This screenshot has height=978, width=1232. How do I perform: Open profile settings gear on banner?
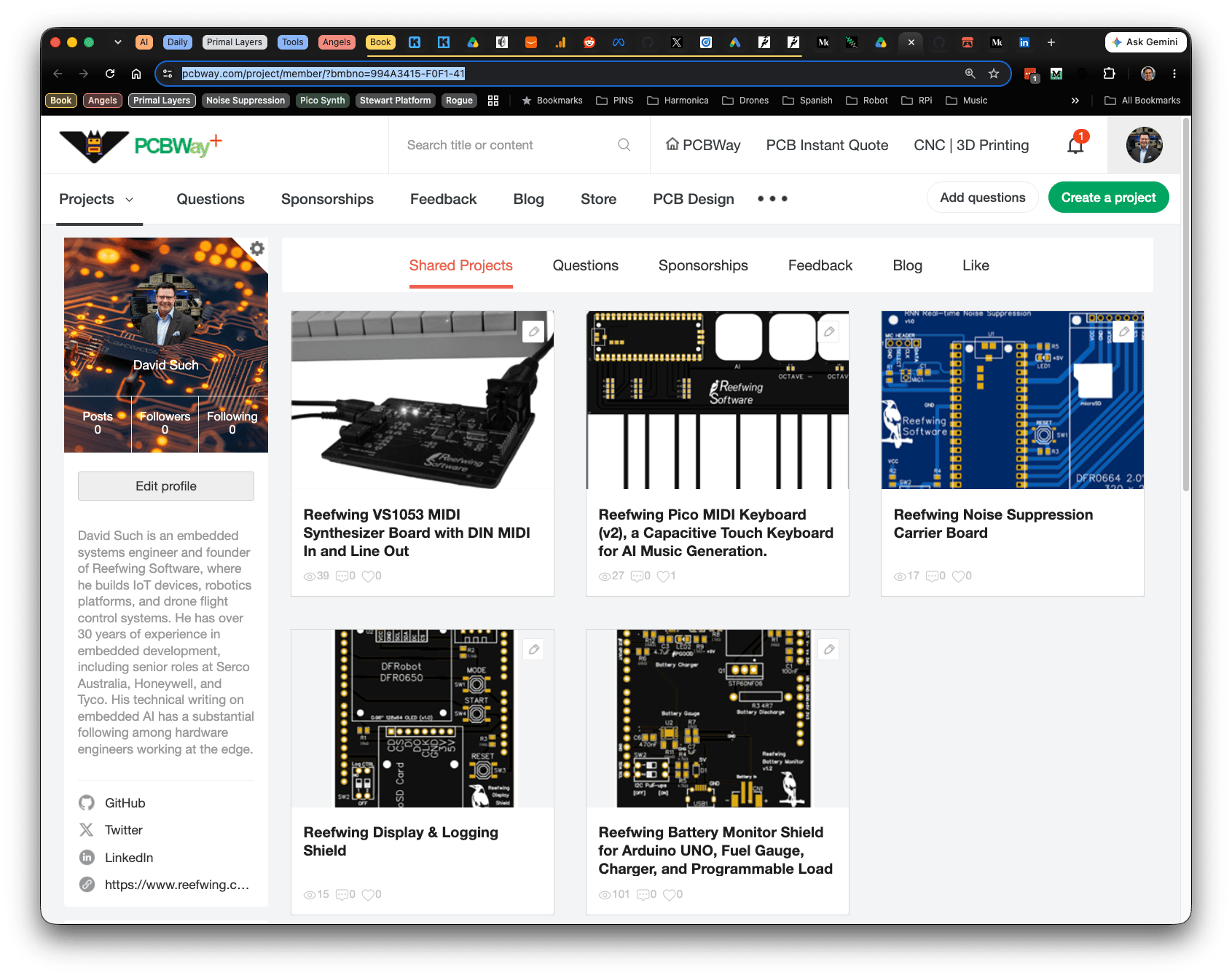(x=257, y=249)
